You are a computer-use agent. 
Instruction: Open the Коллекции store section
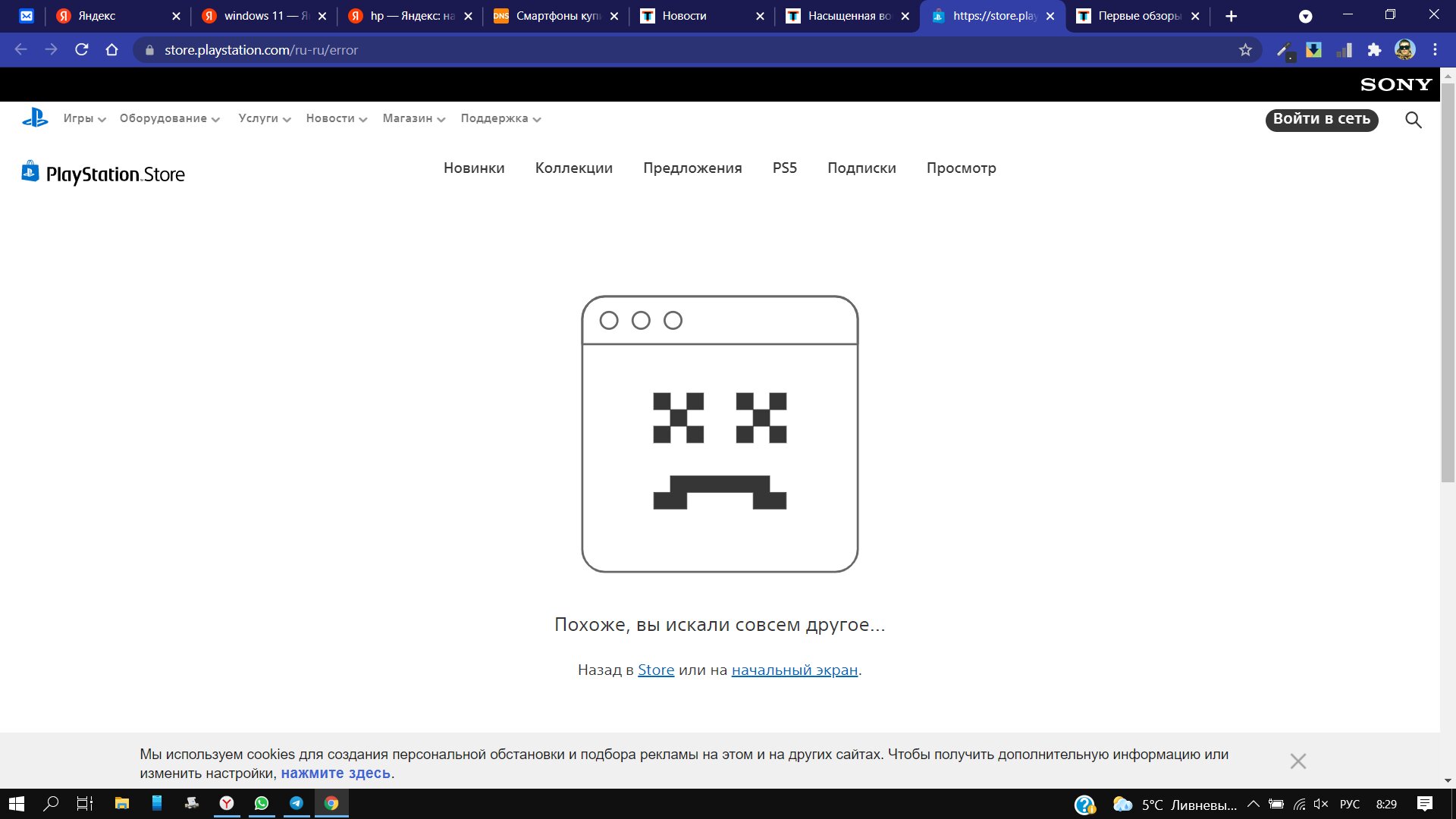pyautogui.click(x=574, y=168)
